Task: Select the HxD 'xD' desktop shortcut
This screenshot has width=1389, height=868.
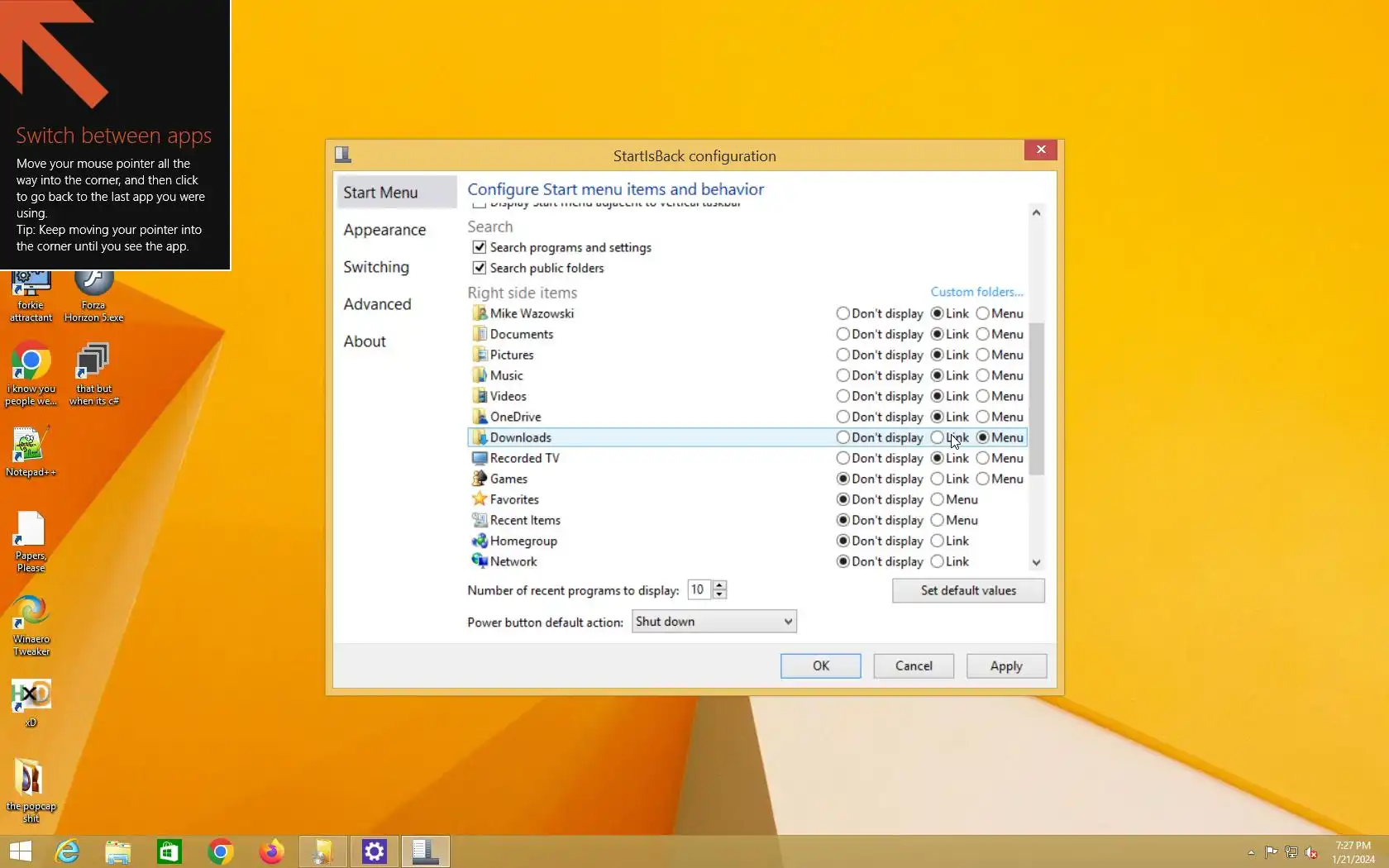Action: [31, 703]
